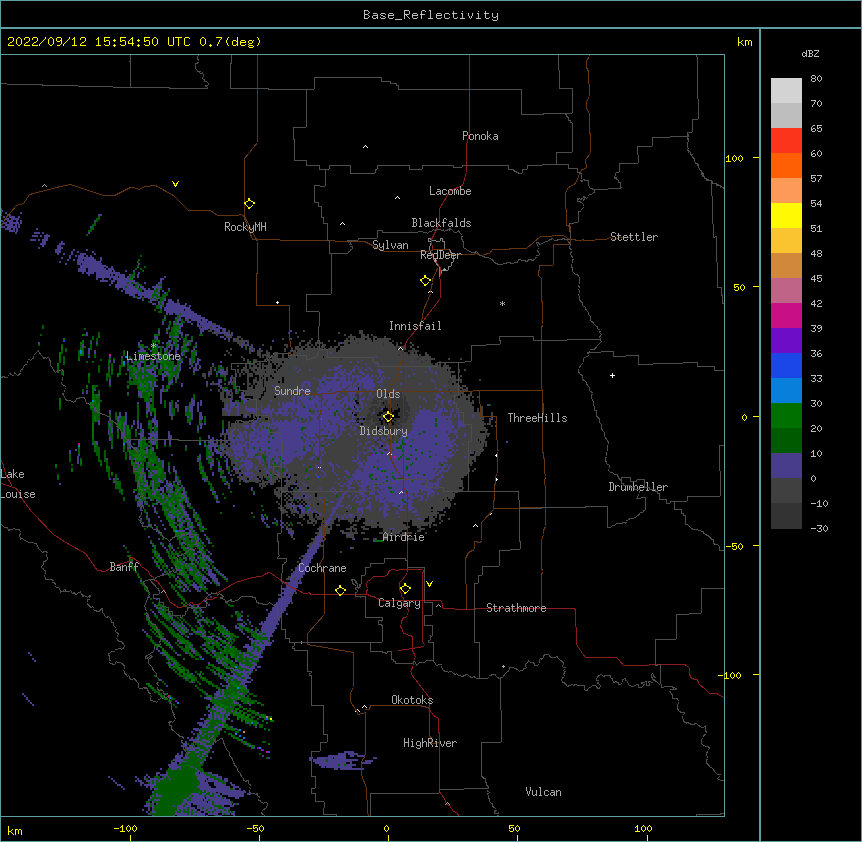The height and width of the screenshot is (842, 862).
Task: Select the yellow radar site marker between Olds and Didsbury
Action: (x=388, y=417)
